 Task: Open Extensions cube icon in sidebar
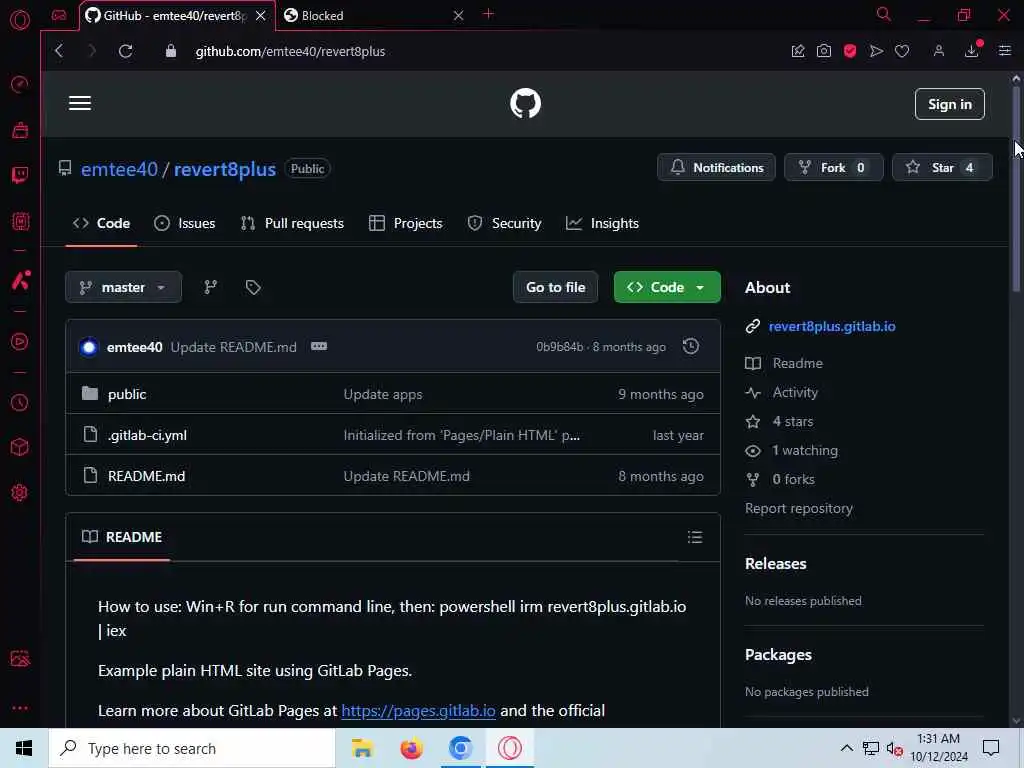tap(20, 447)
